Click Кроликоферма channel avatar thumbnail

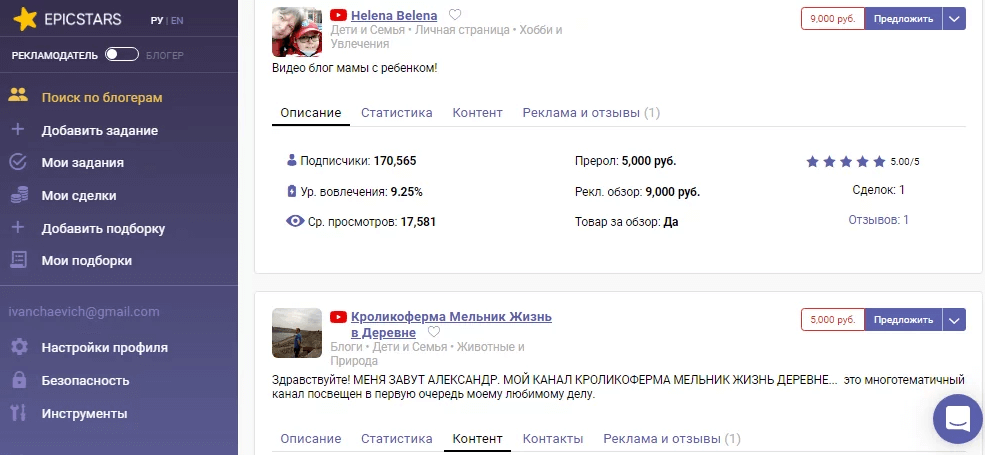pos(296,333)
